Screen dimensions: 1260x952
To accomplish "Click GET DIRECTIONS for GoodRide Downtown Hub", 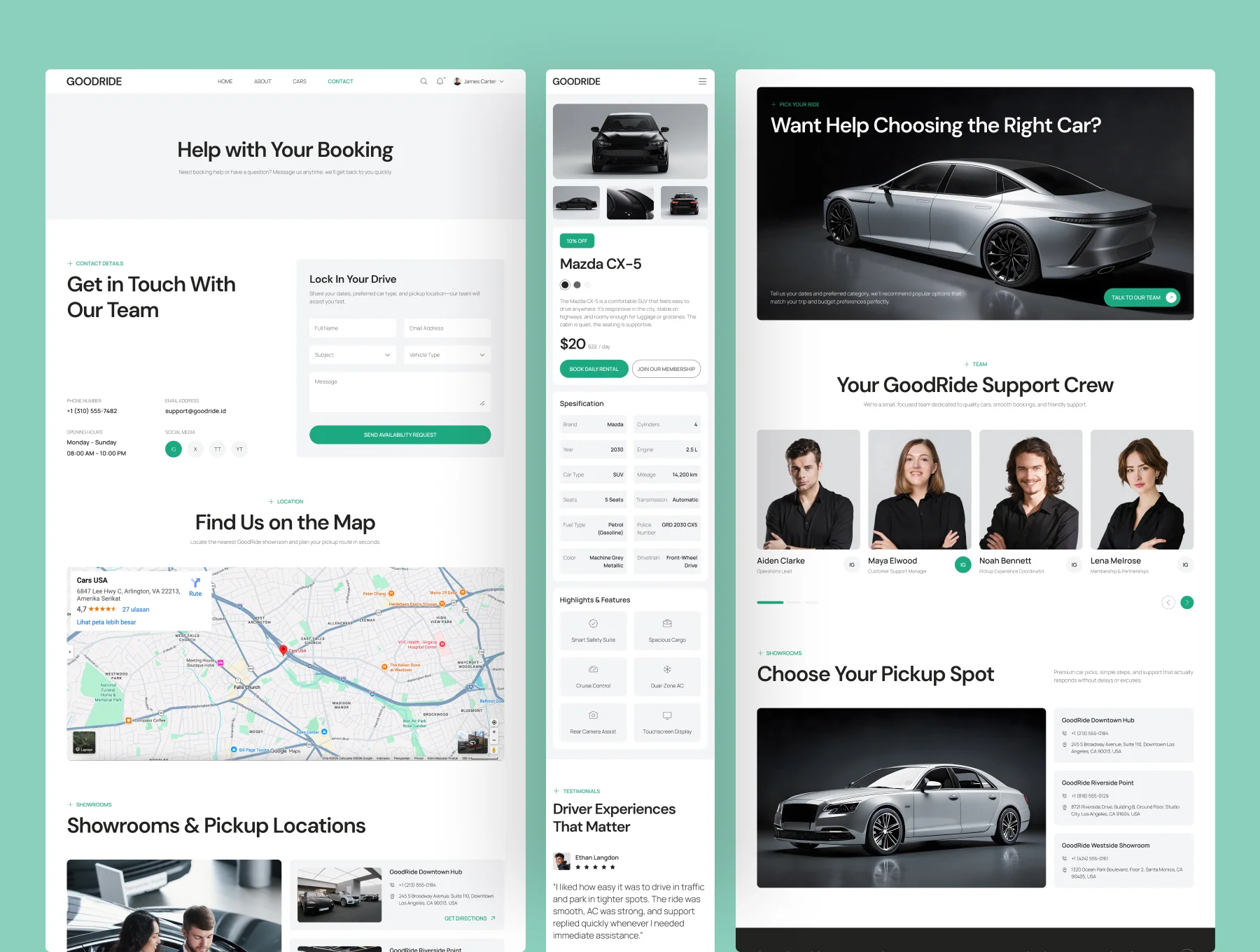I will click(x=470, y=918).
